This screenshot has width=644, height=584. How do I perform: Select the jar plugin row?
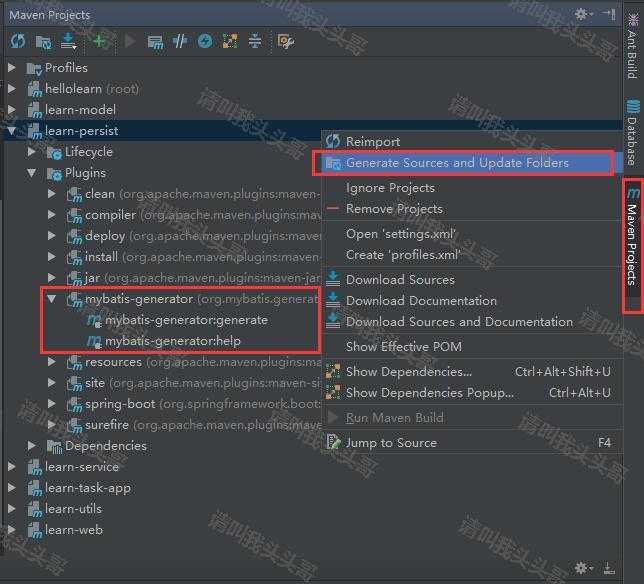tap(194, 278)
